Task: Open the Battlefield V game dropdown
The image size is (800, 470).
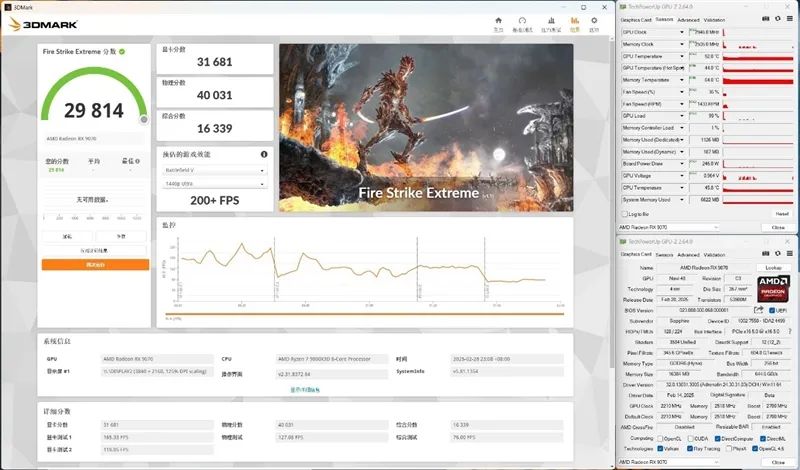Action: click(215, 170)
